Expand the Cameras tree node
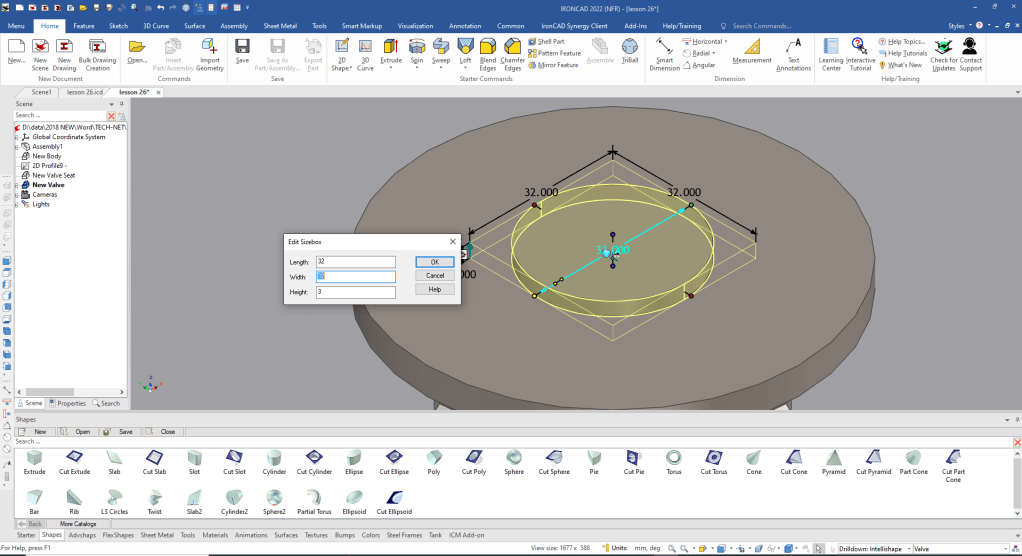The height and width of the screenshot is (556, 1022). [17, 195]
